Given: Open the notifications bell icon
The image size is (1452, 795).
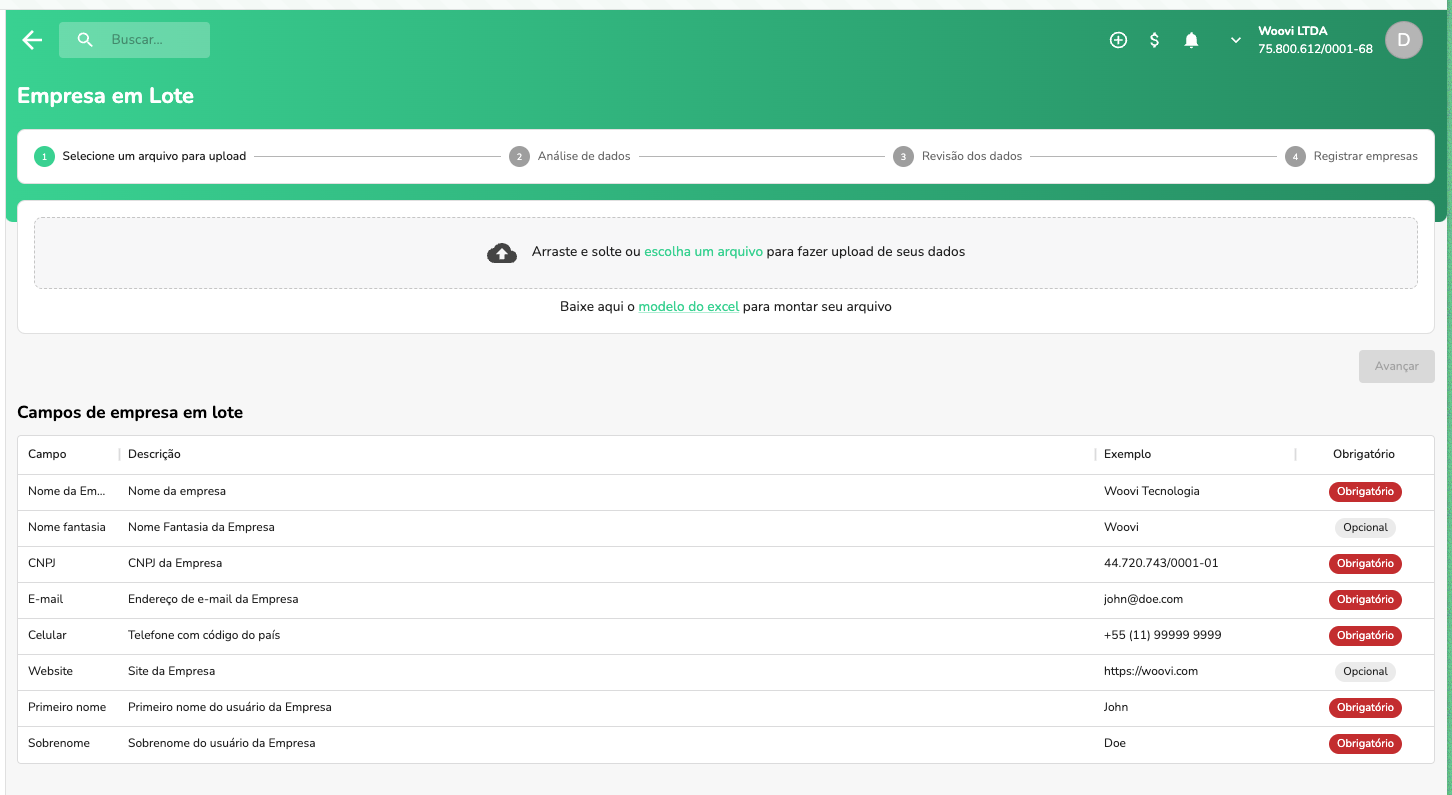Looking at the screenshot, I should coord(1191,40).
